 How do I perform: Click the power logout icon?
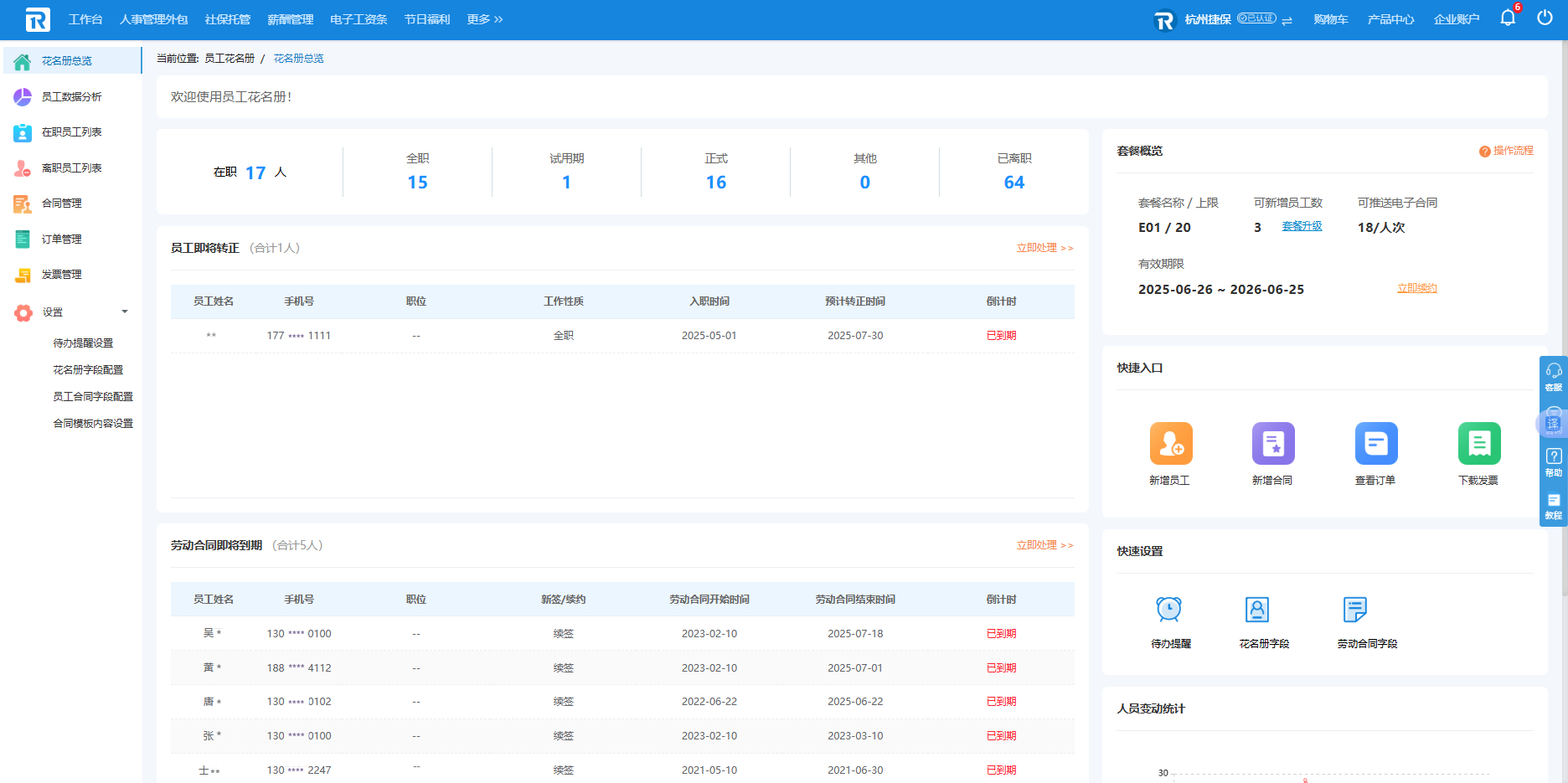(x=1545, y=18)
